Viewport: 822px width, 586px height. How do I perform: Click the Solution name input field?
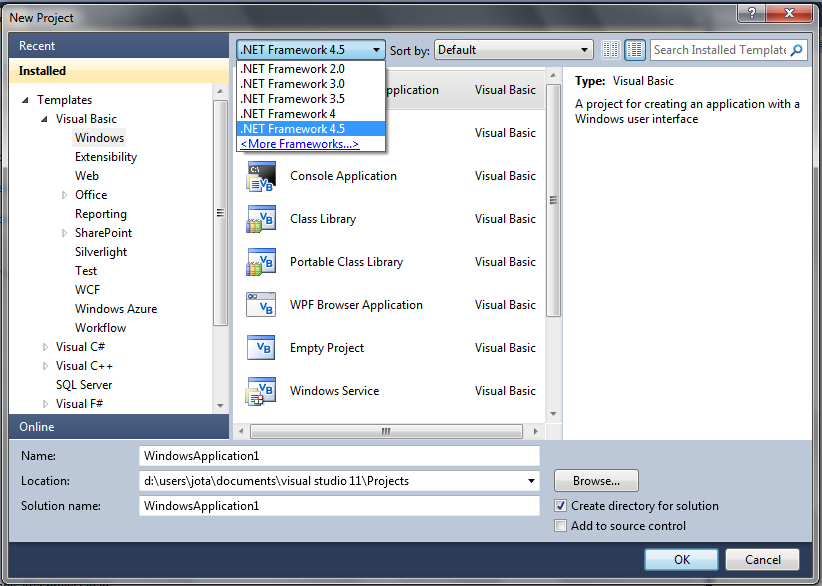coord(339,506)
